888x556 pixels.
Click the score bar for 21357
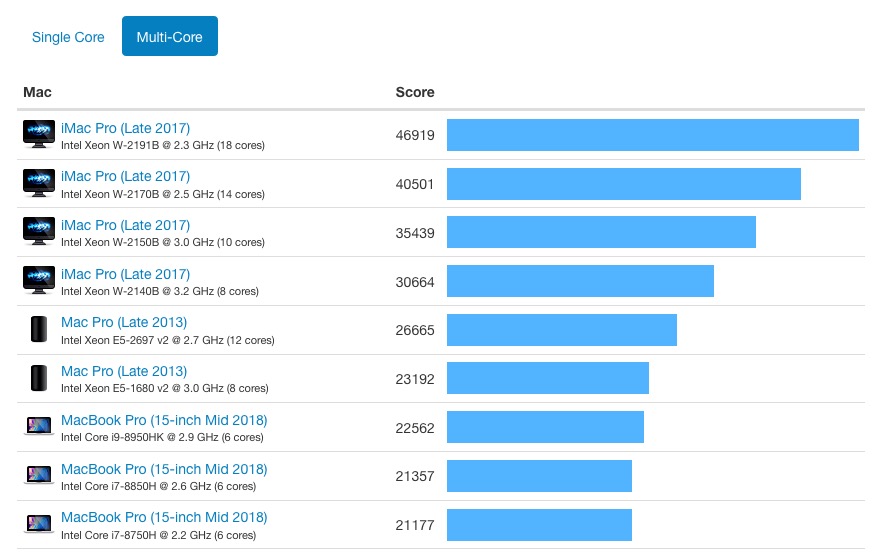[x=539, y=476]
